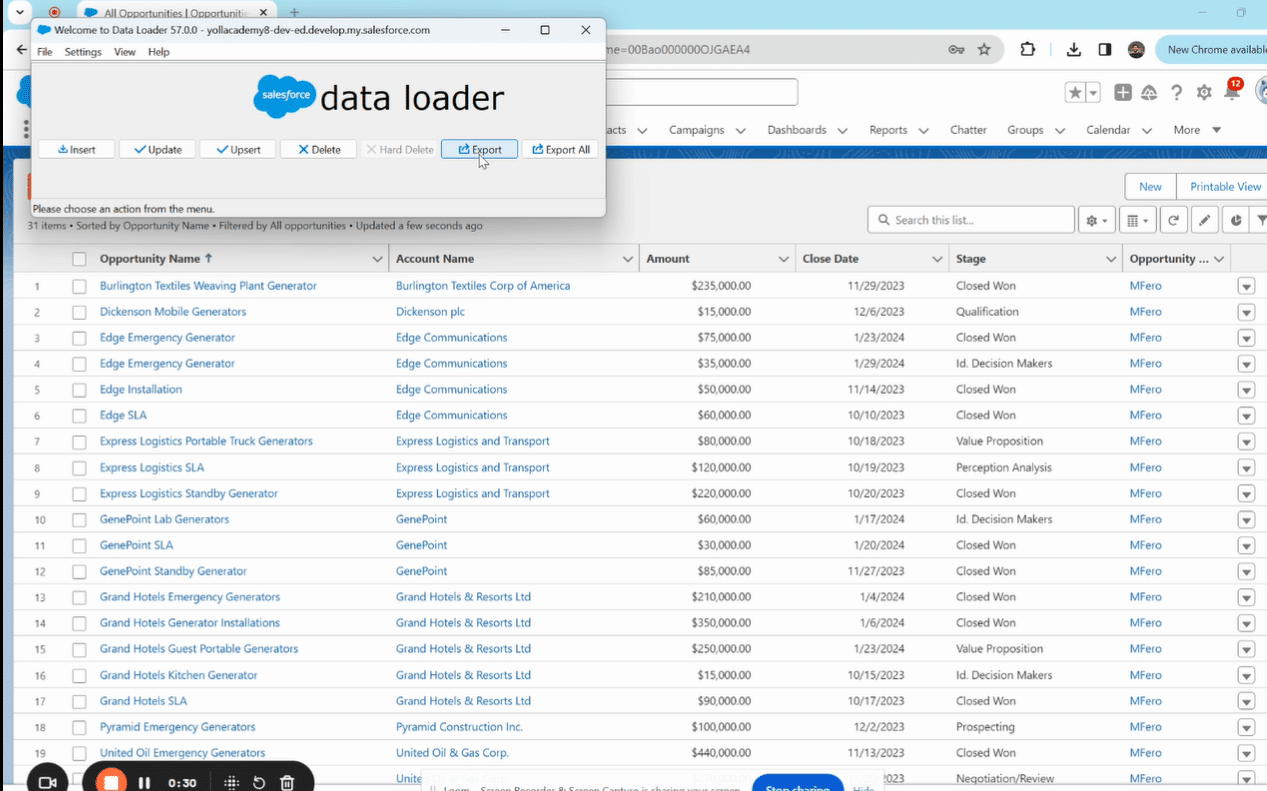The image size is (1267, 791).
Task: Pause the Loom recording
Action: click(144, 783)
